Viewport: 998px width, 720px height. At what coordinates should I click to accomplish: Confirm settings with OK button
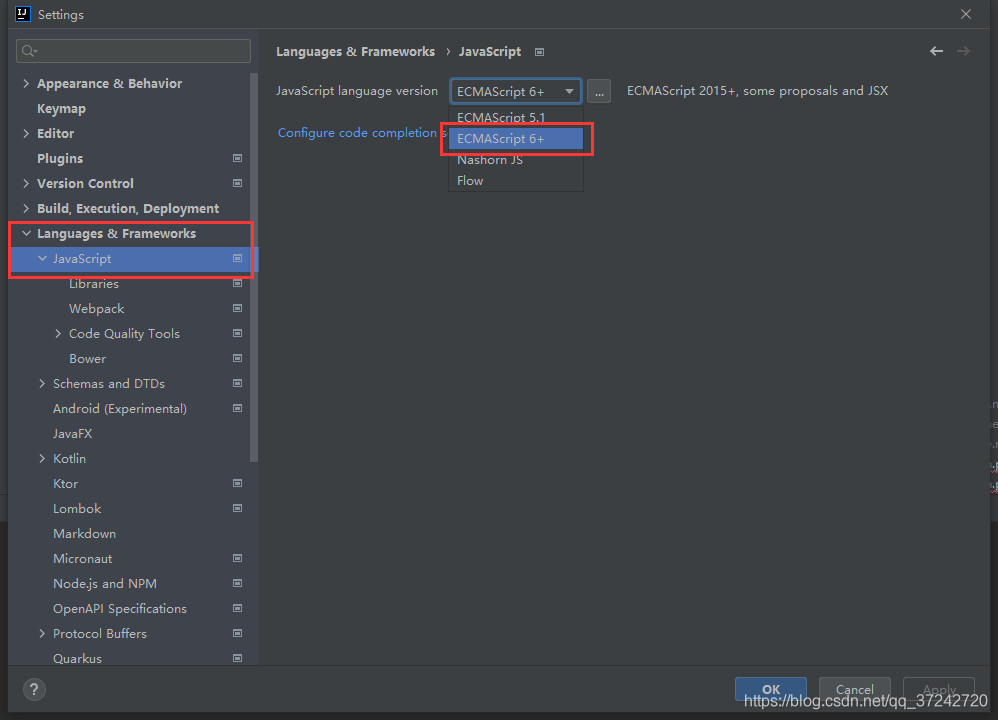click(x=771, y=689)
